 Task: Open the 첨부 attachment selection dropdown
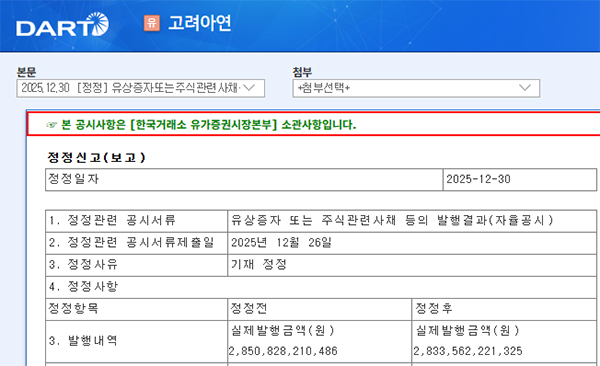416,88
